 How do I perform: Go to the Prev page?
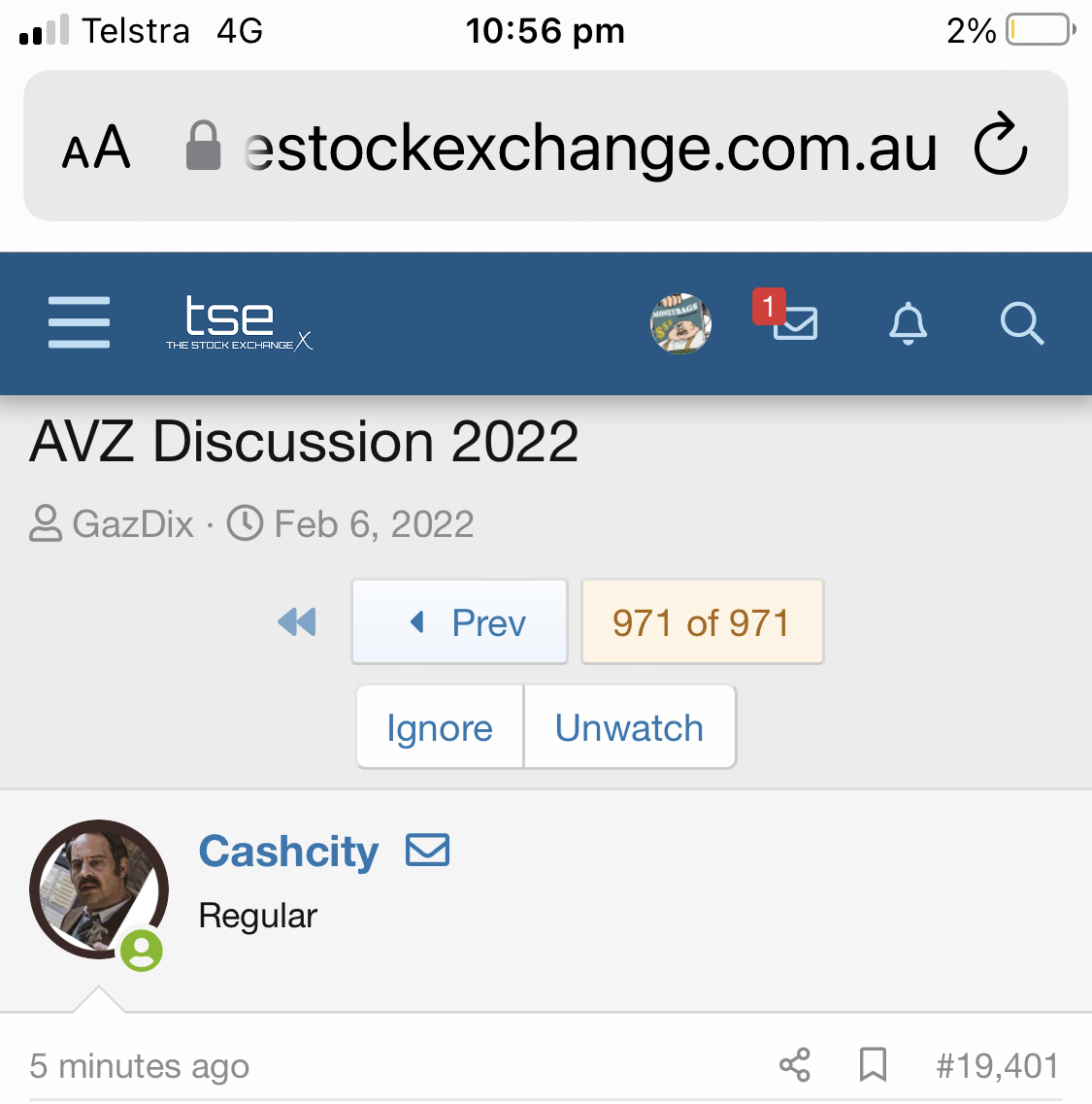point(460,621)
